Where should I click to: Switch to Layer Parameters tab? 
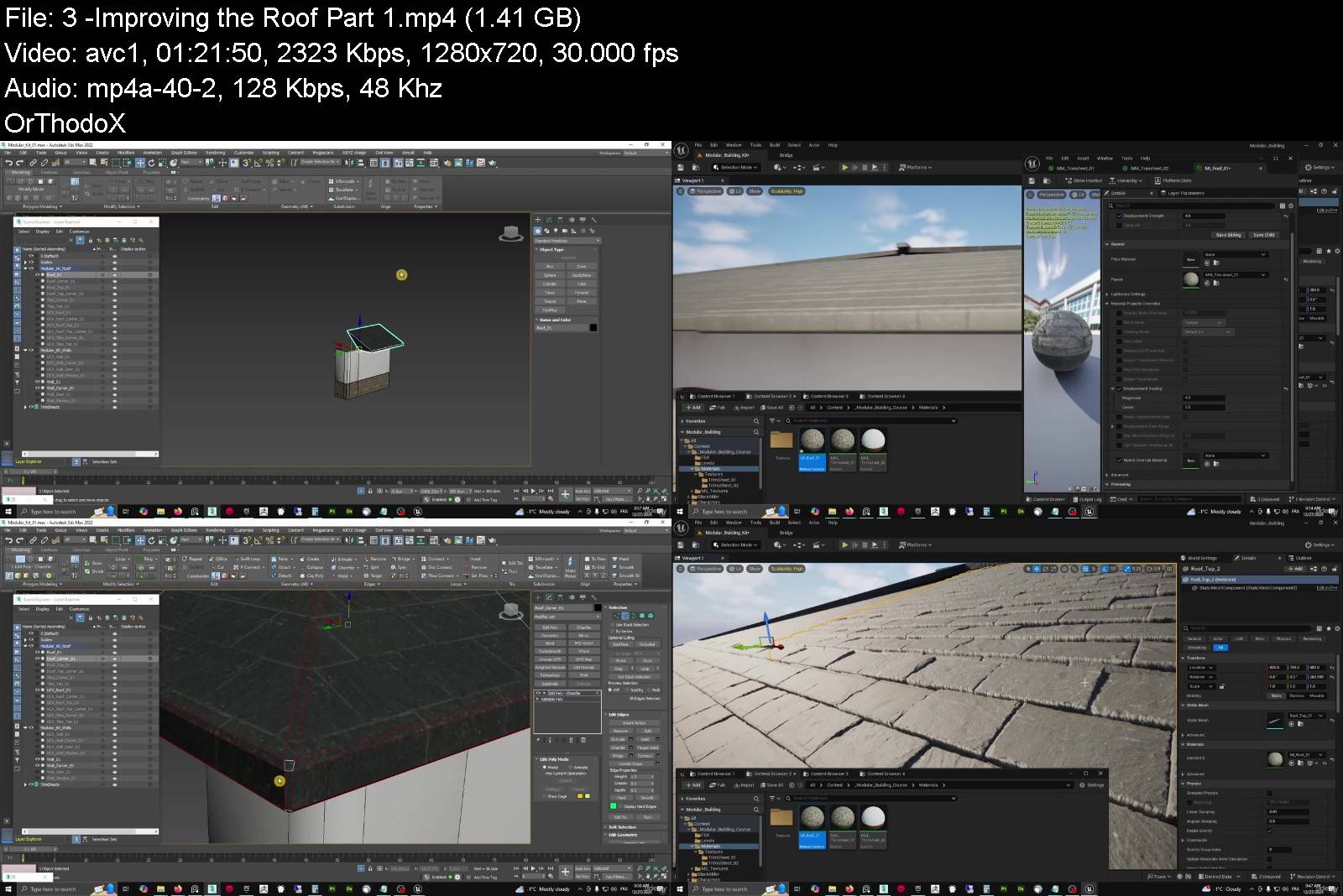pyautogui.click(x=1182, y=193)
